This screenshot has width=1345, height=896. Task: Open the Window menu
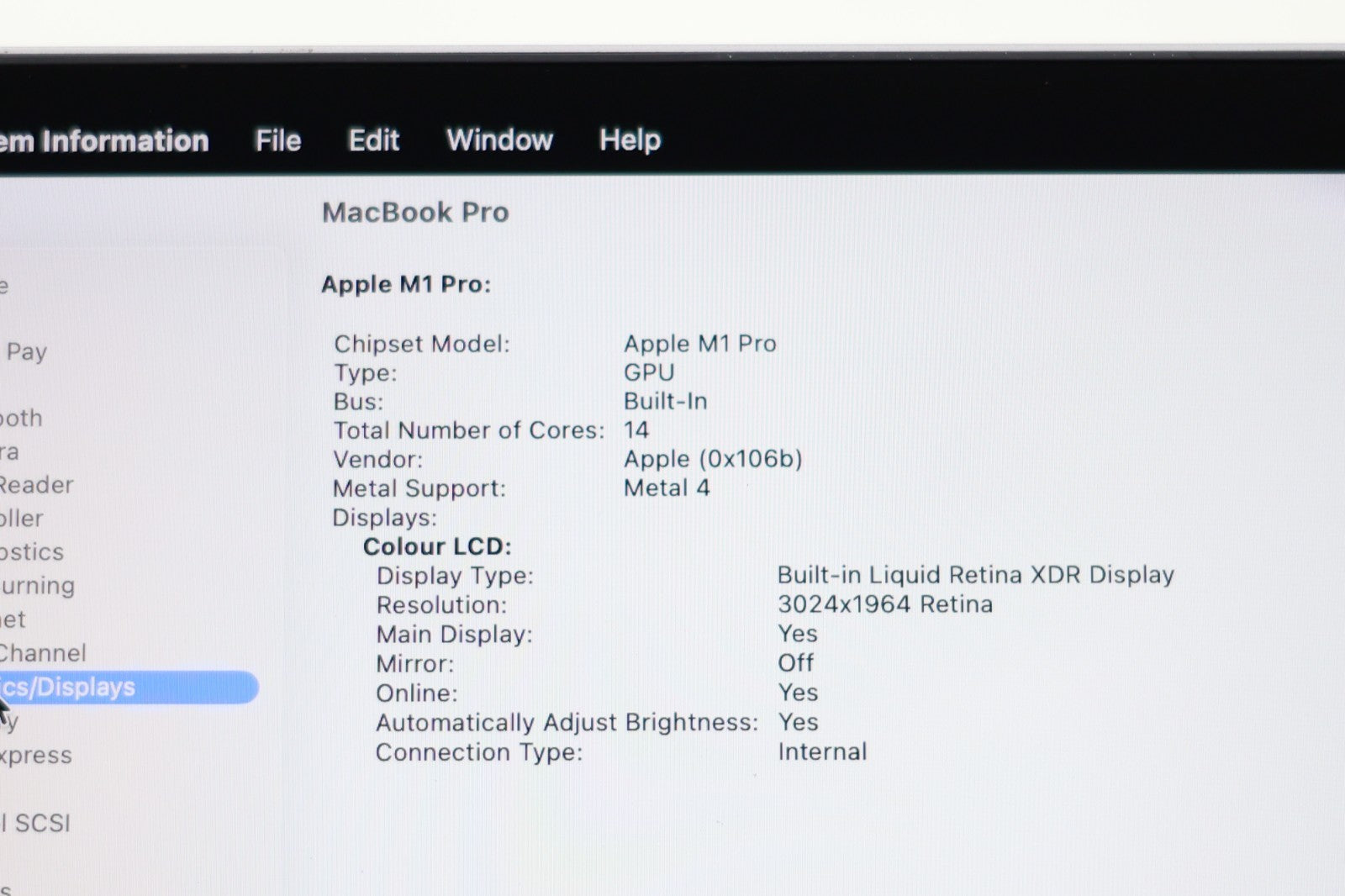click(499, 140)
